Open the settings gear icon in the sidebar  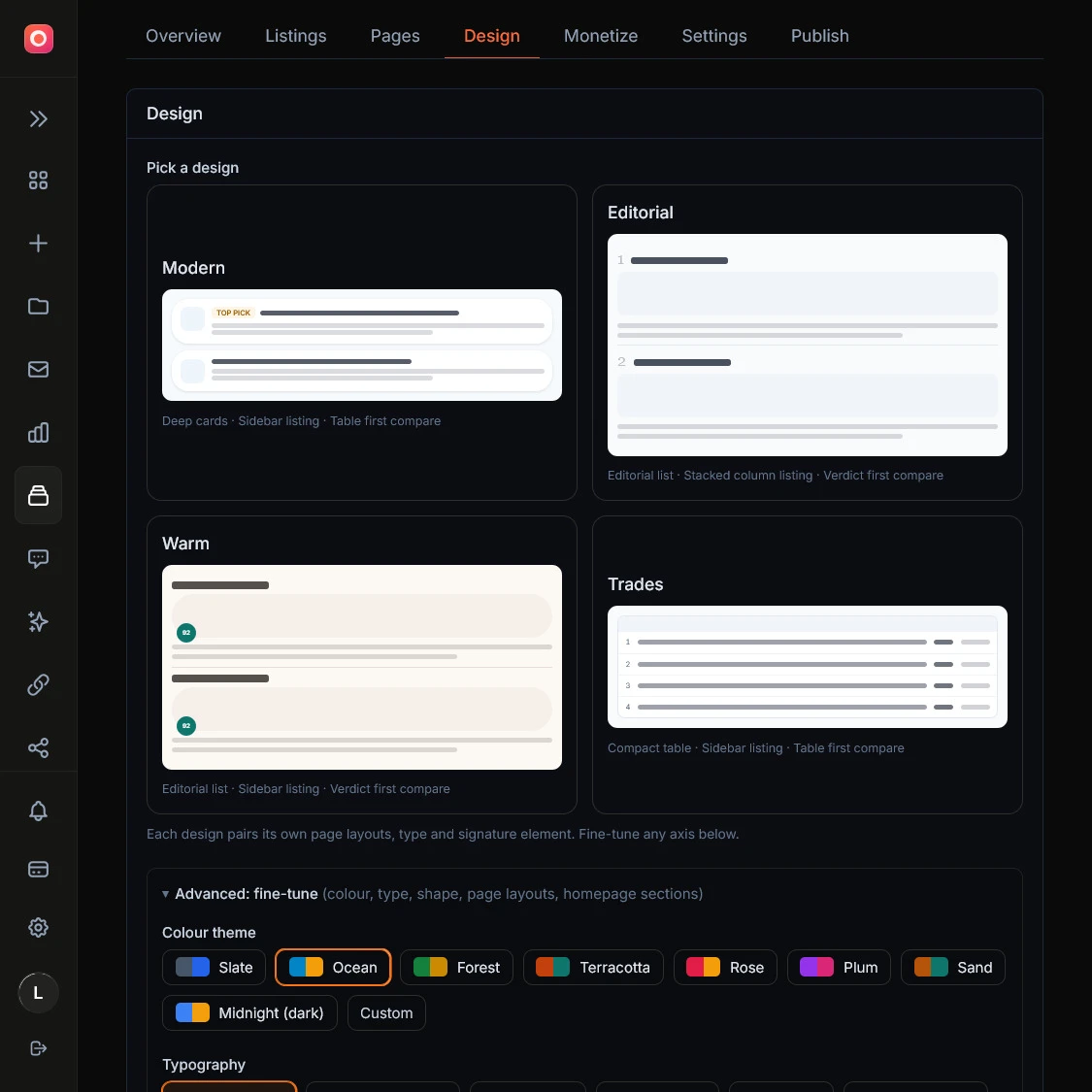click(x=38, y=927)
